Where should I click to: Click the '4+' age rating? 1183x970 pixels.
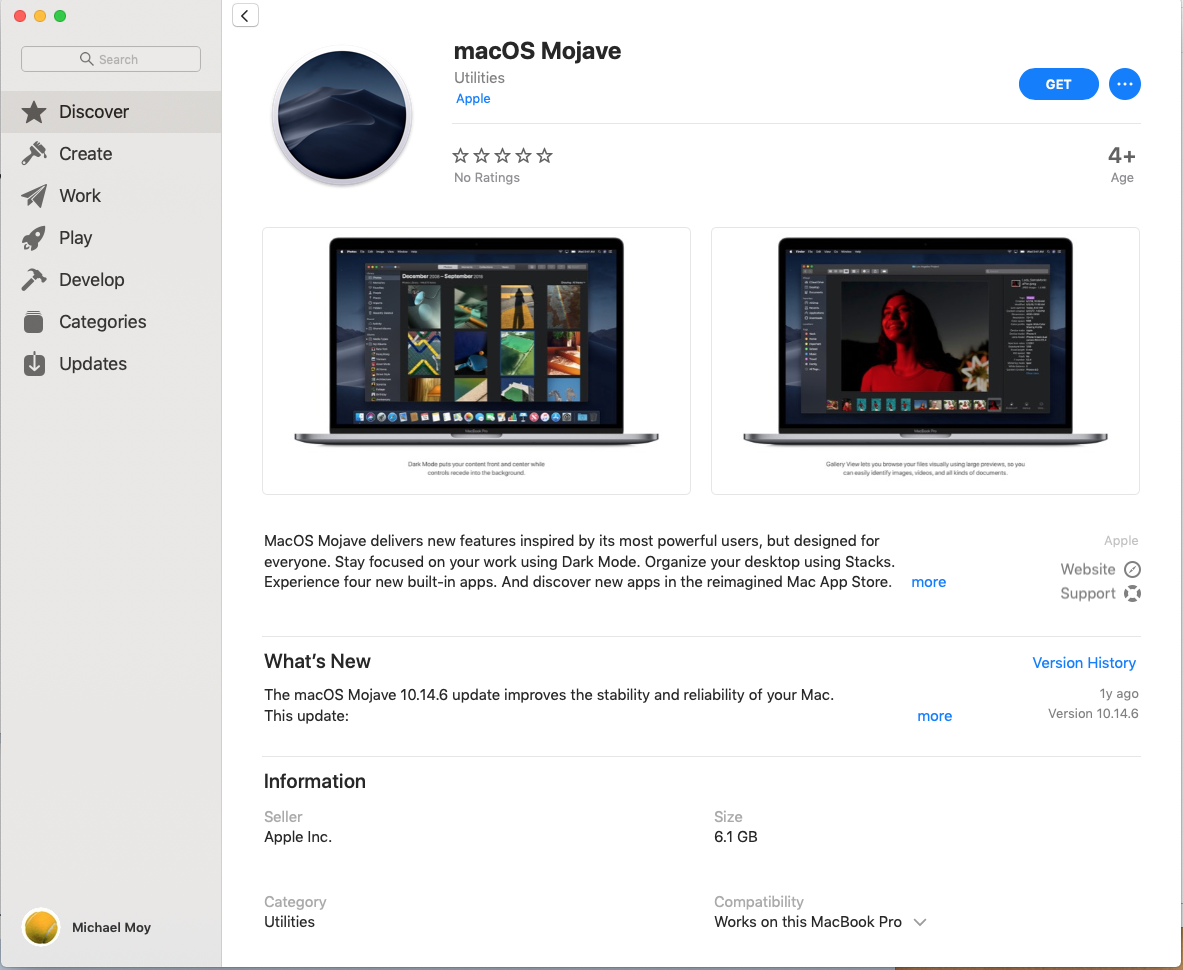pos(1121,156)
